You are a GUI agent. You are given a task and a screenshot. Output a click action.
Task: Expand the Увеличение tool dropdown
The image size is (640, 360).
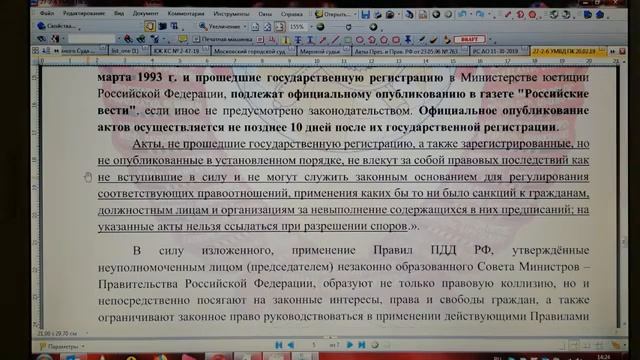(245, 27)
